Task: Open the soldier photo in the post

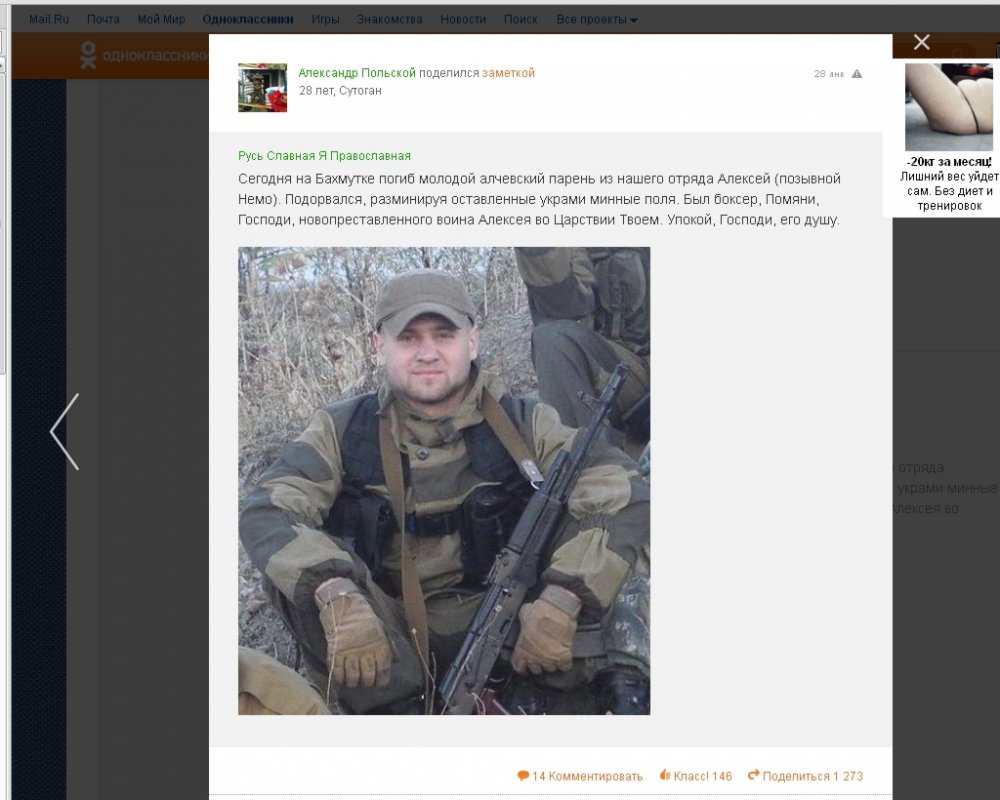Action: [x=444, y=480]
